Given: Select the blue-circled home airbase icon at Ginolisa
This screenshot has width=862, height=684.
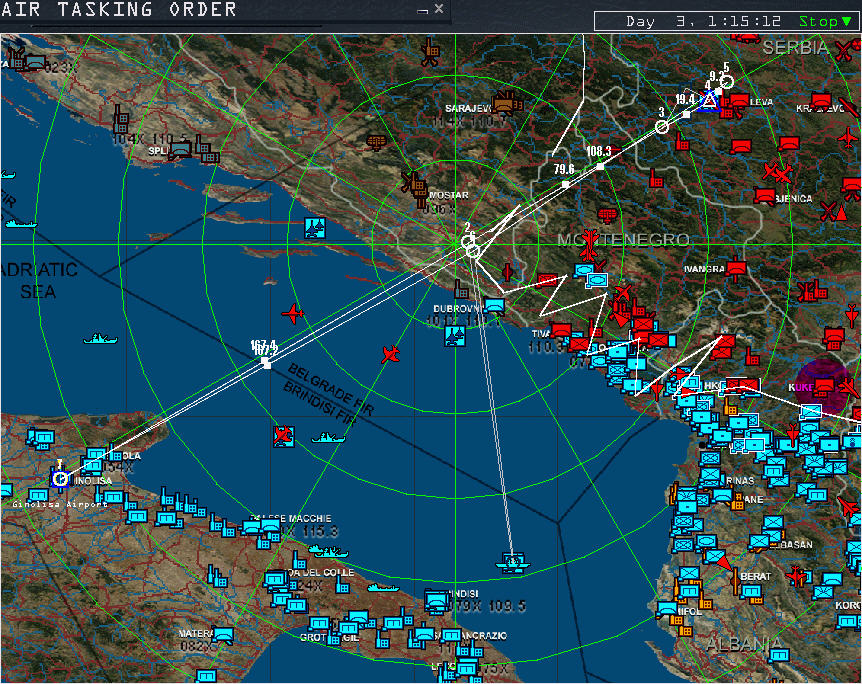Looking at the screenshot, I should [60, 479].
